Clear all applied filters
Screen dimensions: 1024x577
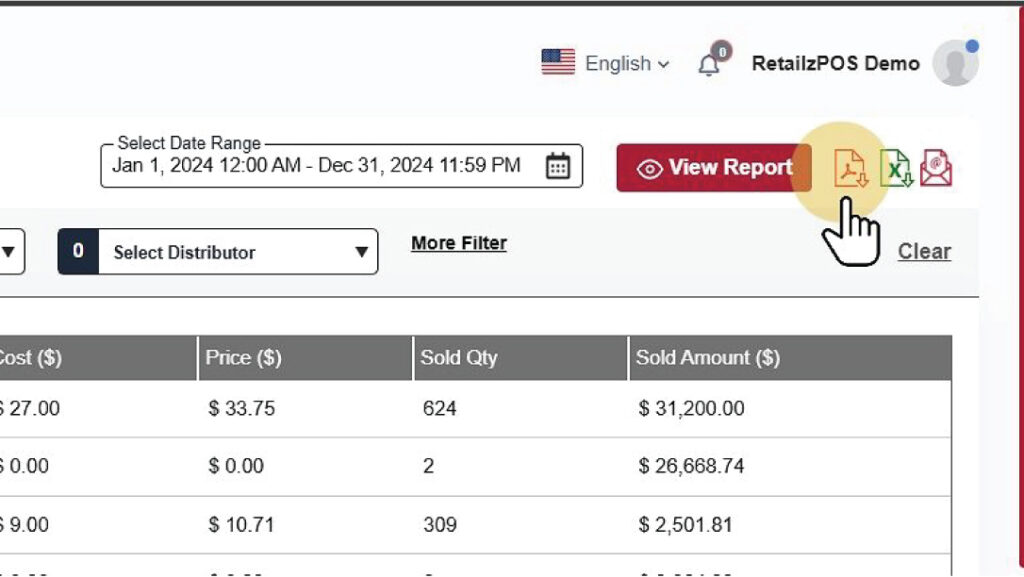click(x=924, y=252)
